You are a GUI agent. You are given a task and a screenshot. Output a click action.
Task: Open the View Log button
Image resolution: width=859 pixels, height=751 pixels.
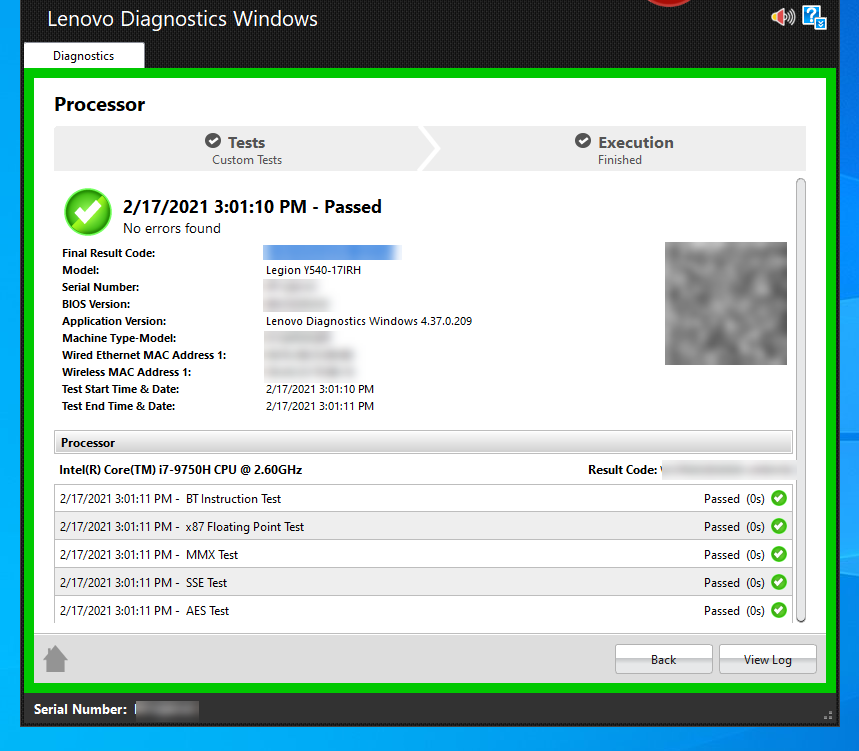coord(768,659)
